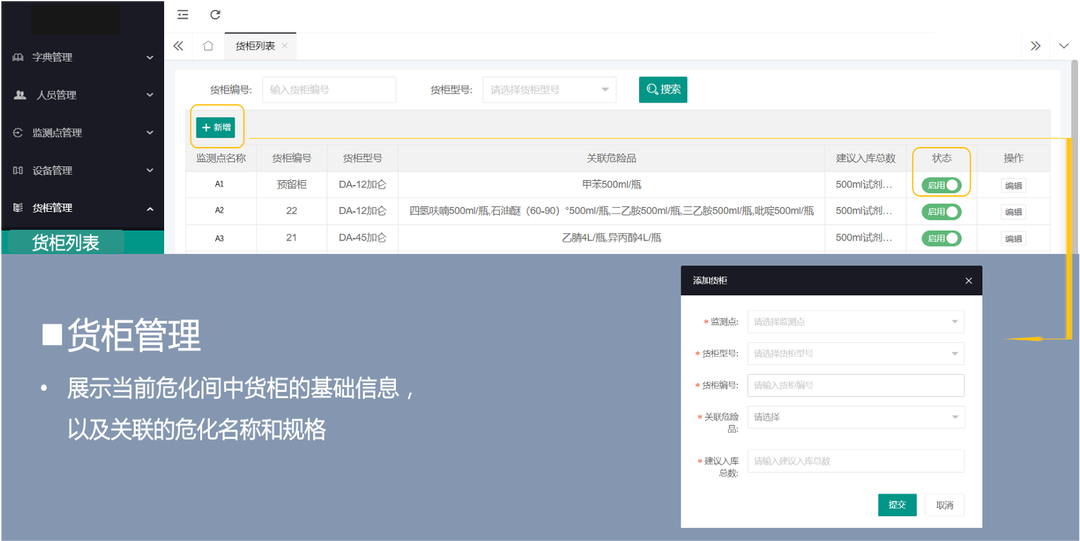This screenshot has width=1080, height=541.
Task: Close the 添加货柜 dialog
Action: click(x=968, y=280)
